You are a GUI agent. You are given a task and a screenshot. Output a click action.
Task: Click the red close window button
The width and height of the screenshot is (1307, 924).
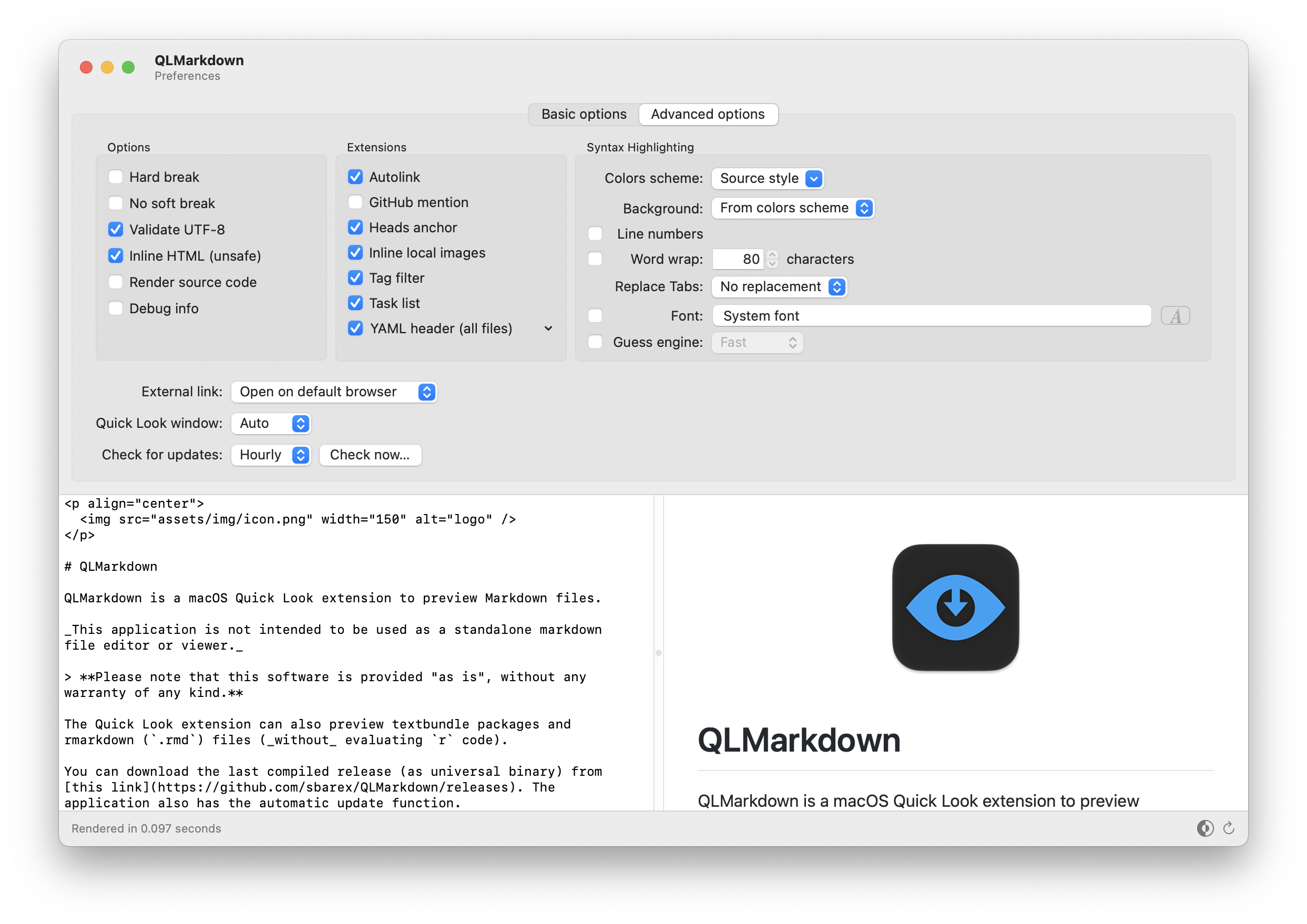(x=87, y=68)
